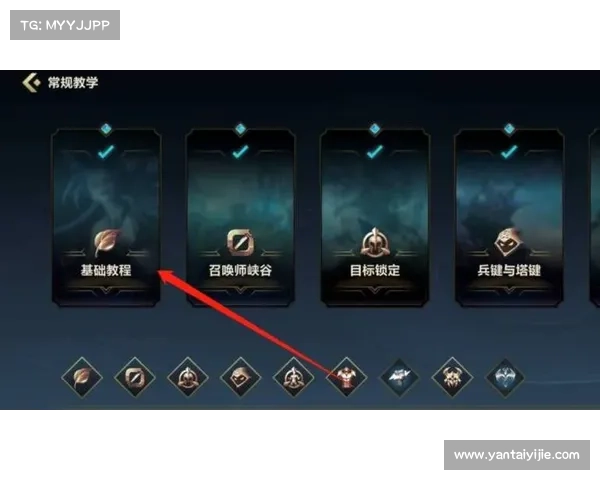Open the 召唤师峡谷 tutorial card
Image resolution: width=600 pixels, height=480 pixels.
[x=240, y=217]
